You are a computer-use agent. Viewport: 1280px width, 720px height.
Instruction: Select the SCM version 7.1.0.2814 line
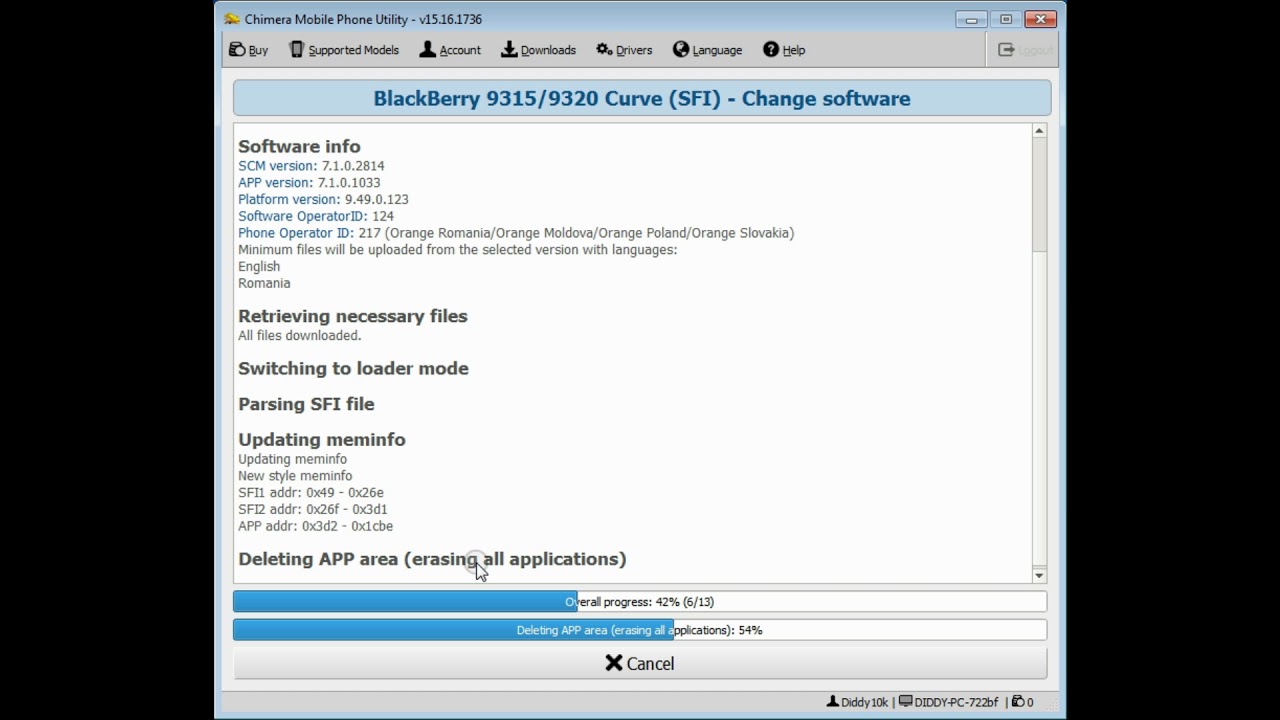coord(311,166)
